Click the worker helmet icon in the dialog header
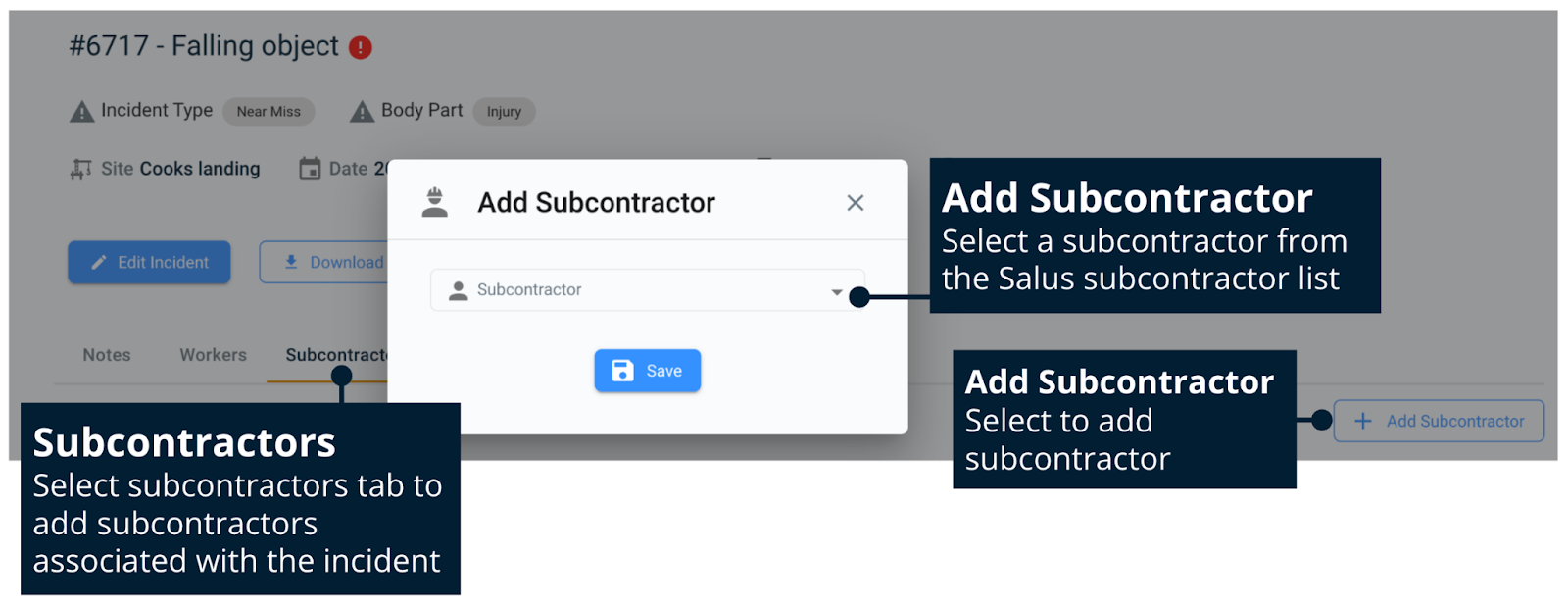1568x608 pixels. 435,202
